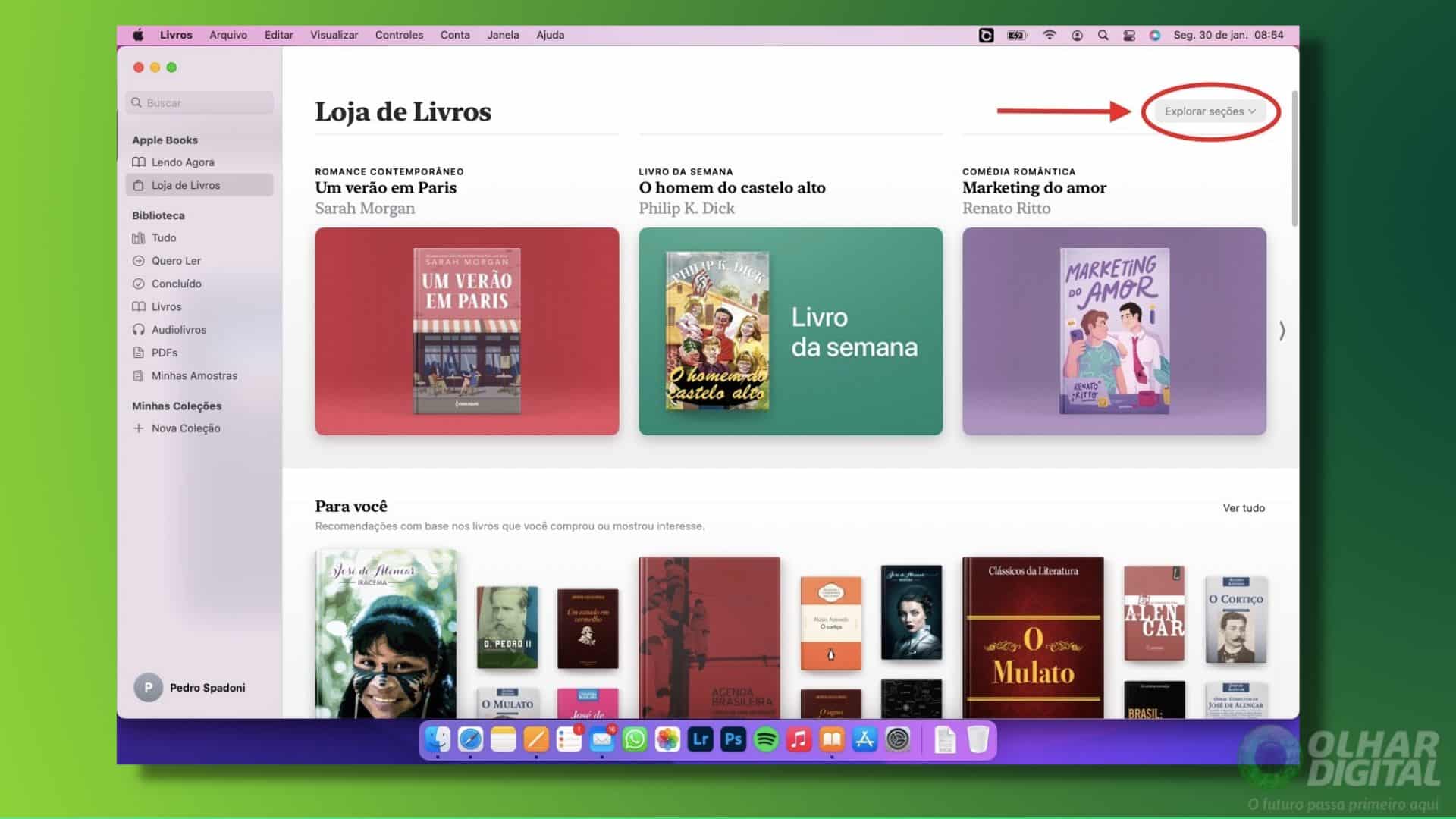Open the Visualizar menu
Image resolution: width=1456 pixels, height=819 pixels.
[334, 35]
